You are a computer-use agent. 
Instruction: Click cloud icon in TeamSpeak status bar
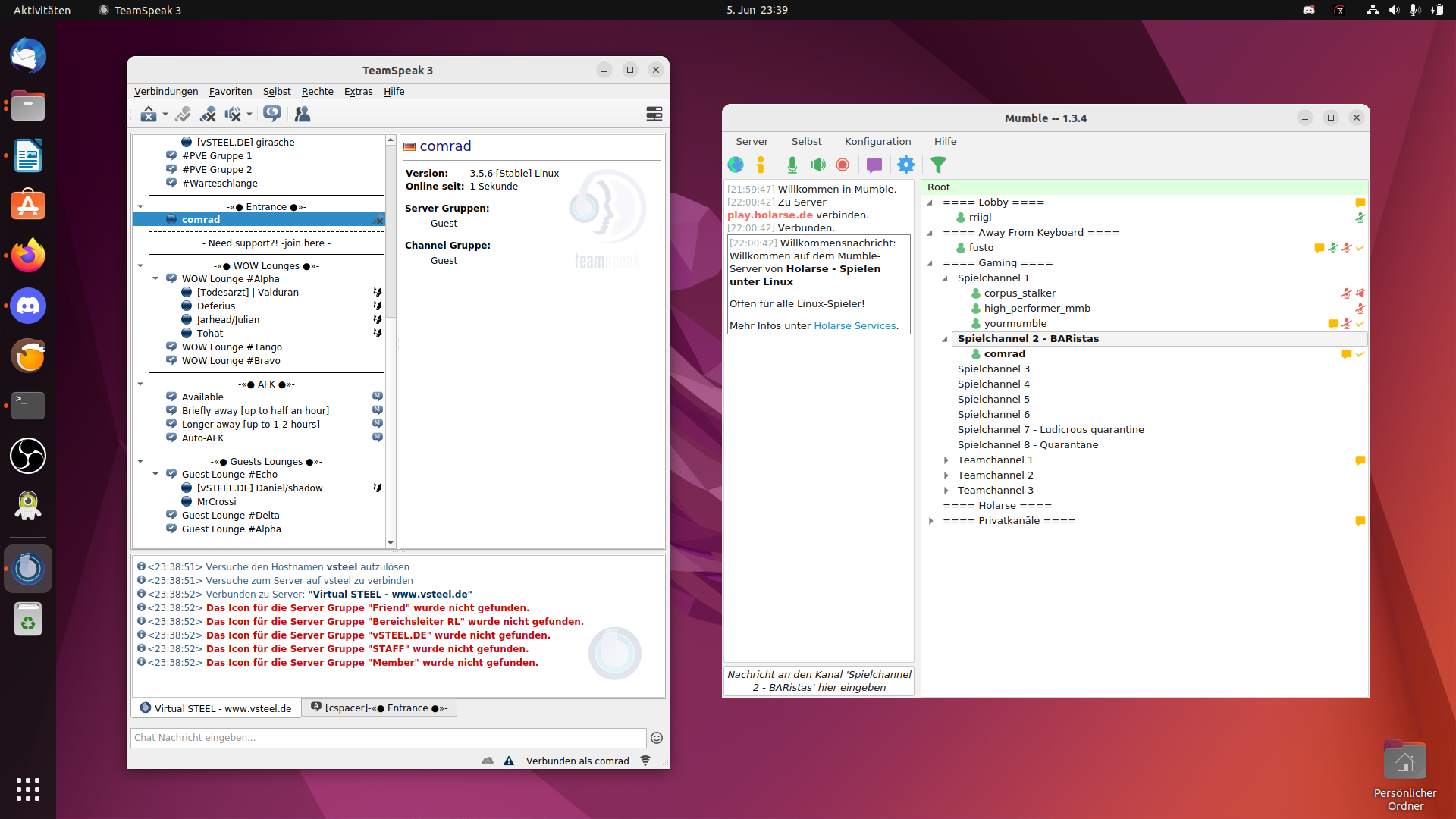pos(488,761)
